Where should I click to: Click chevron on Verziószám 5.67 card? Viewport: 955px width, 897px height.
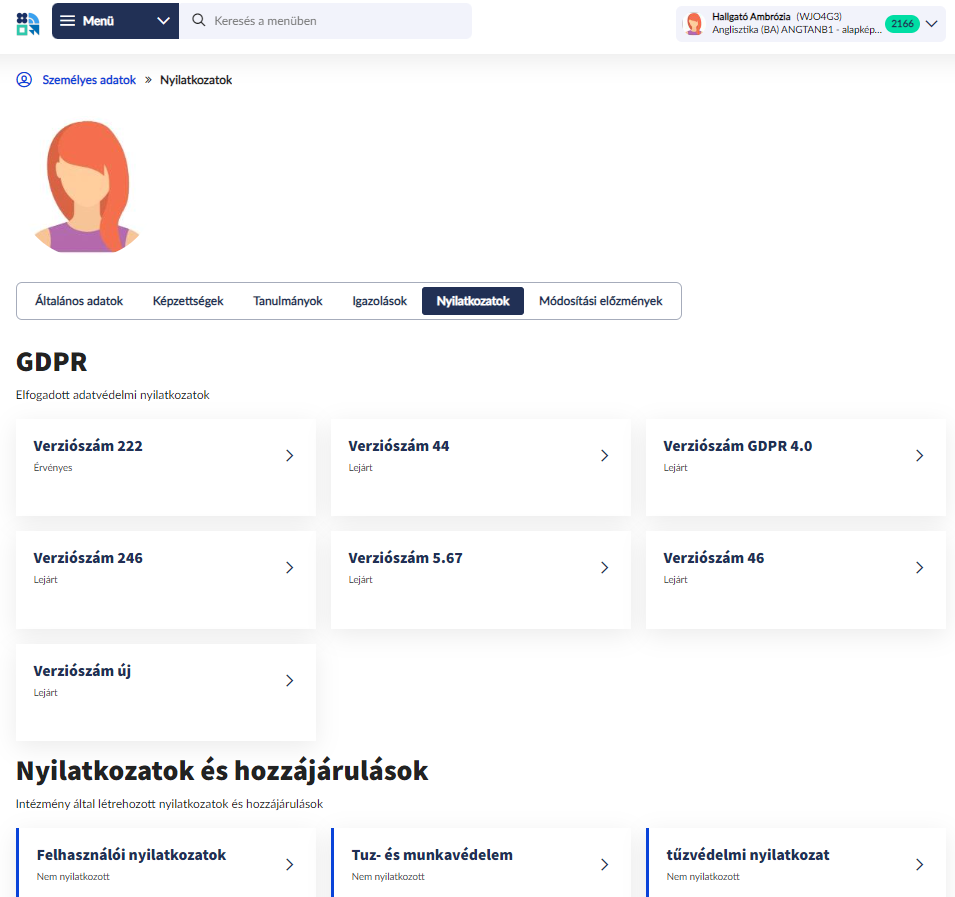[x=605, y=568]
